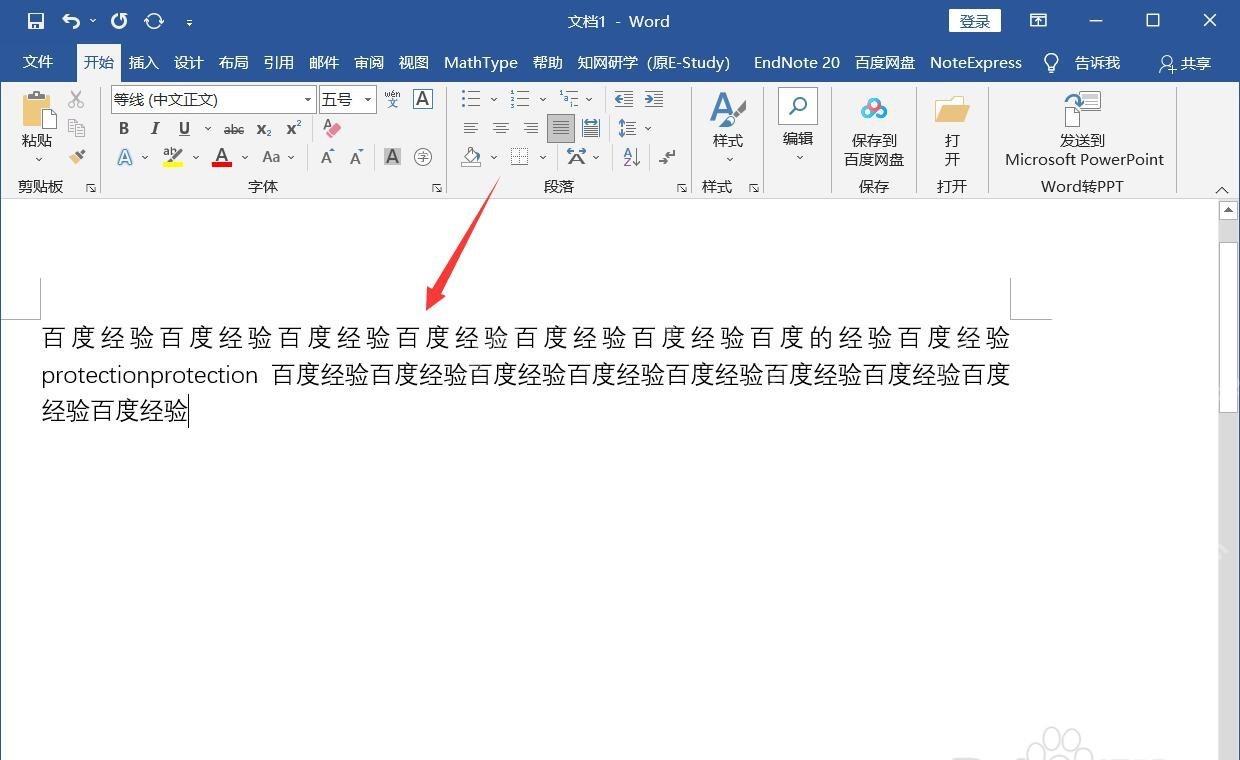Open the paragraph dialog launcher
Viewport: 1240px width, 760px height.
(x=682, y=188)
